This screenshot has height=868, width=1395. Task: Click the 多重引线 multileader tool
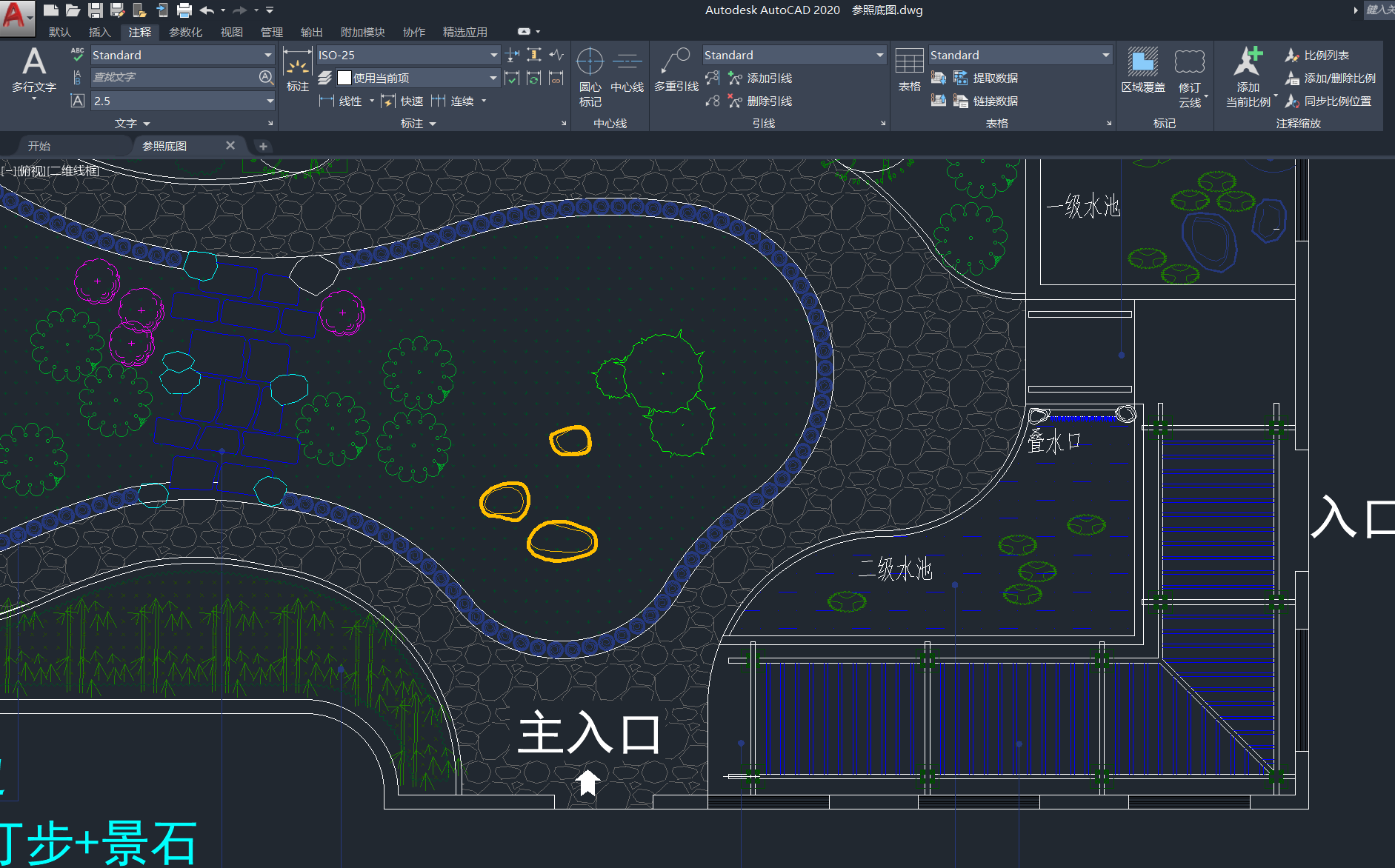(x=676, y=70)
